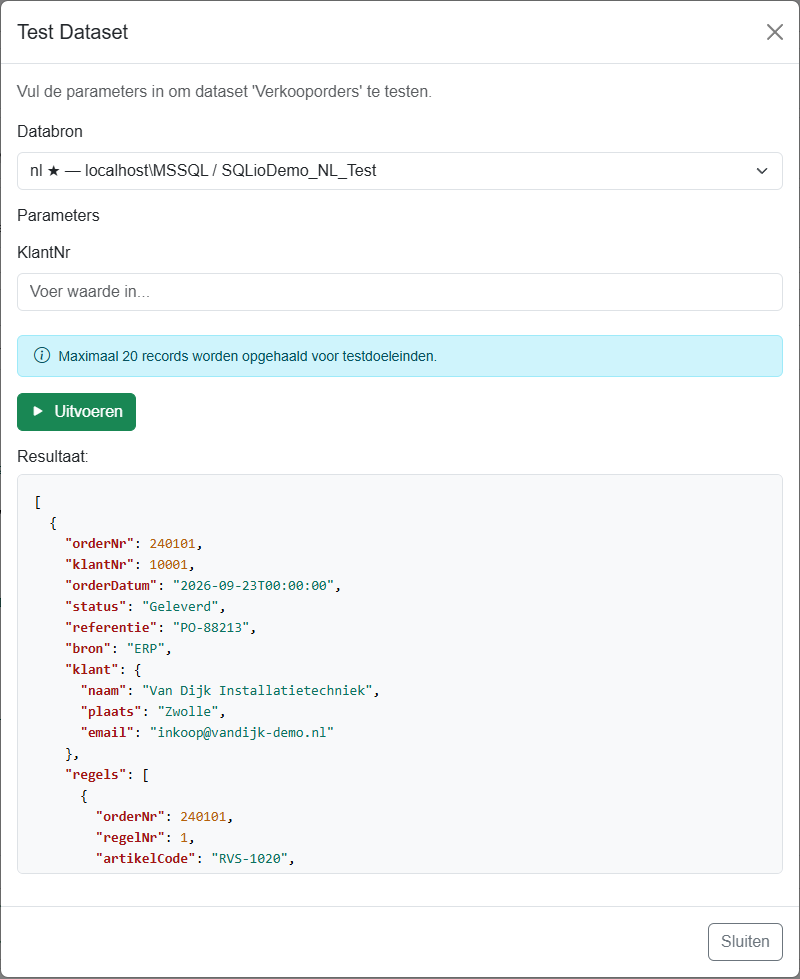Close the Test Dataset dialog with X
This screenshot has height=979, width=800.
click(x=774, y=32)
